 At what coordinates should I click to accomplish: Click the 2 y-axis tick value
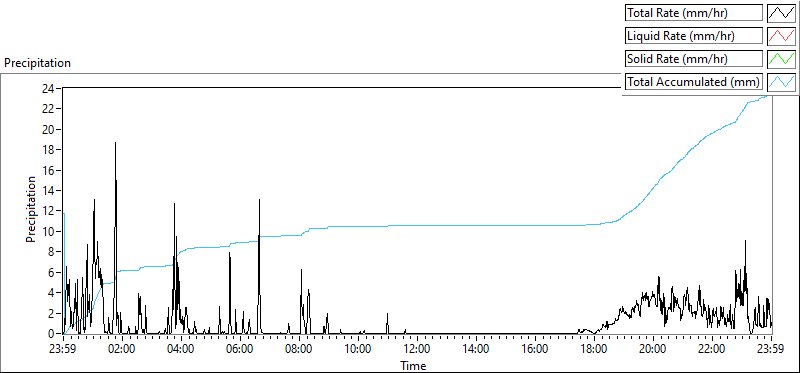[51, 313]
